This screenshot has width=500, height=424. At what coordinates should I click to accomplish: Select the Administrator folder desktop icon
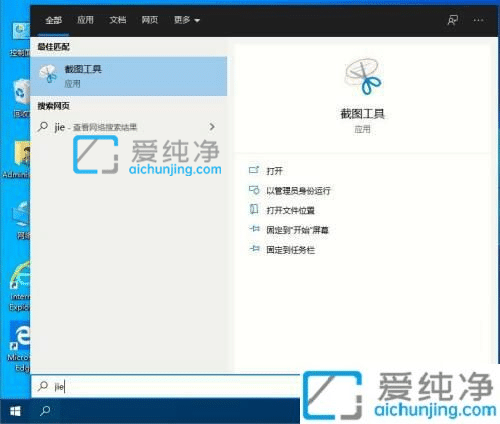17,159
